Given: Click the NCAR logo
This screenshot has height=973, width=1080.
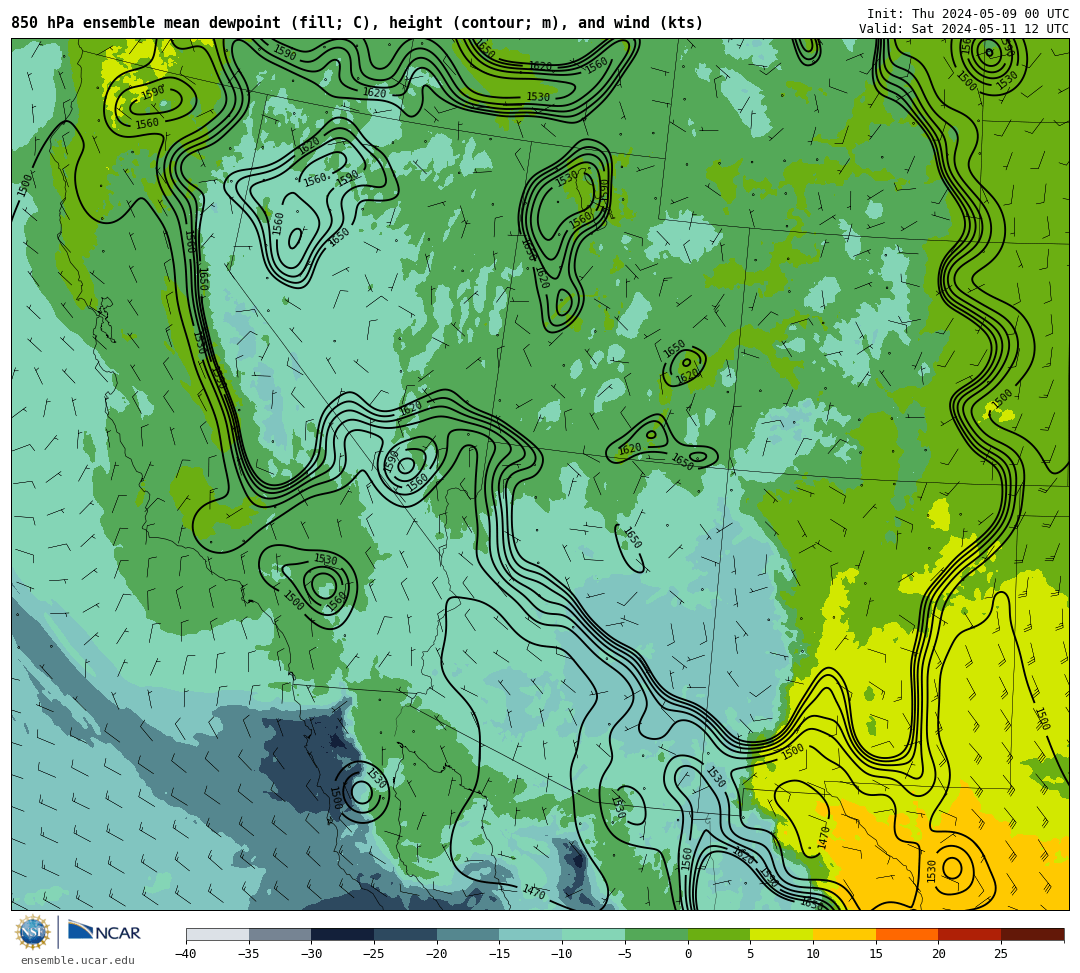Looking at the screenshot, I should coord(105,932).
